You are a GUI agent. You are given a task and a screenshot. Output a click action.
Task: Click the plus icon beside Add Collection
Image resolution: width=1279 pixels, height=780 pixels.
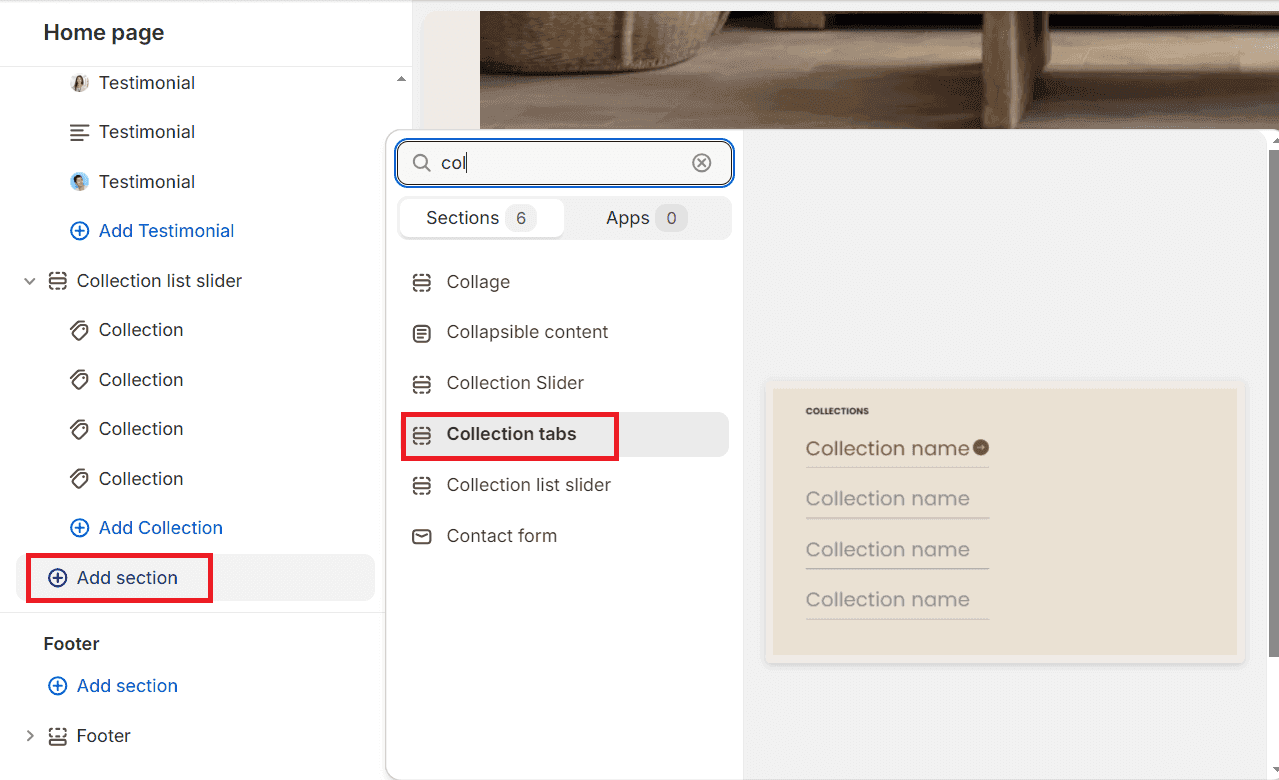[x=79, y=528]
